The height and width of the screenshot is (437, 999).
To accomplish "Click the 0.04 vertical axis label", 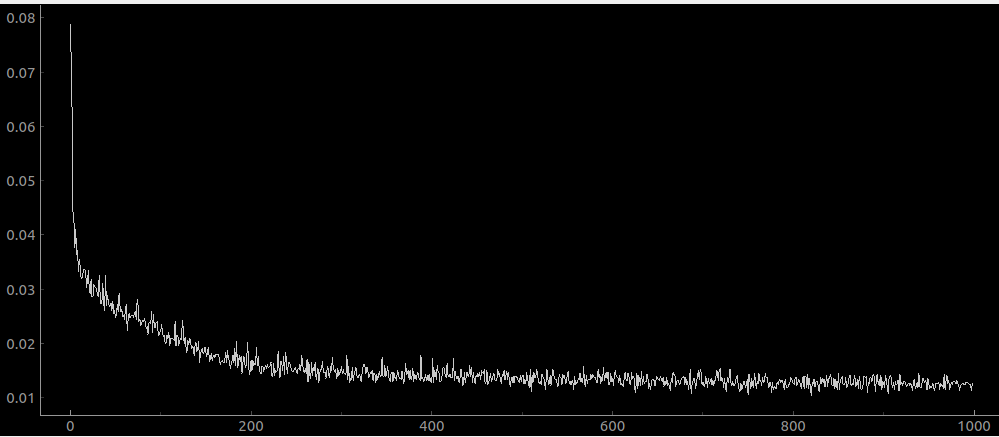I will (20, 235).
